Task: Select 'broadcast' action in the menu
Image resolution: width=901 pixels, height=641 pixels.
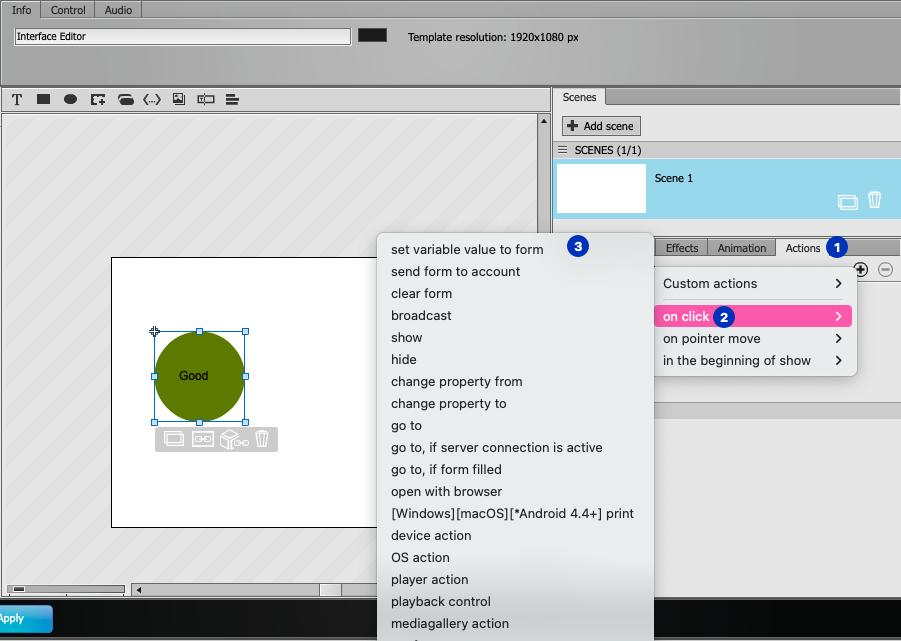Action: (421, 315)
